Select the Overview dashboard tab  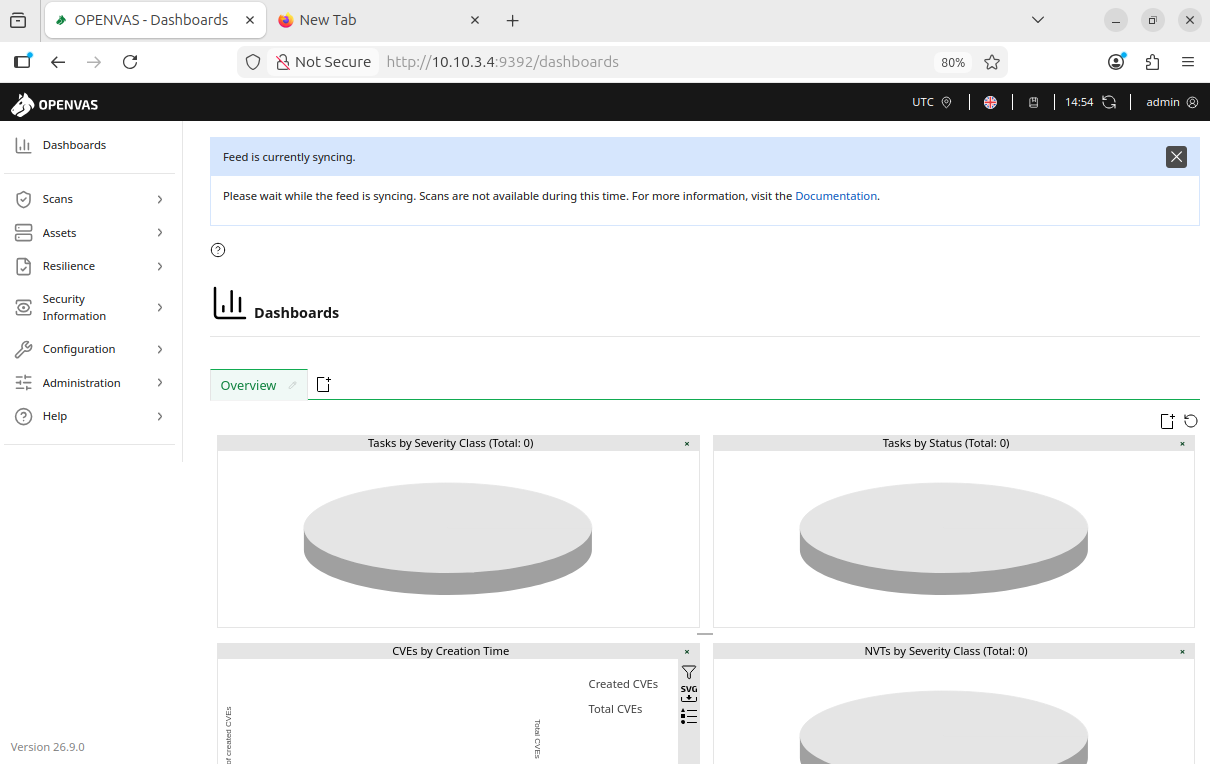pos(248,385)
